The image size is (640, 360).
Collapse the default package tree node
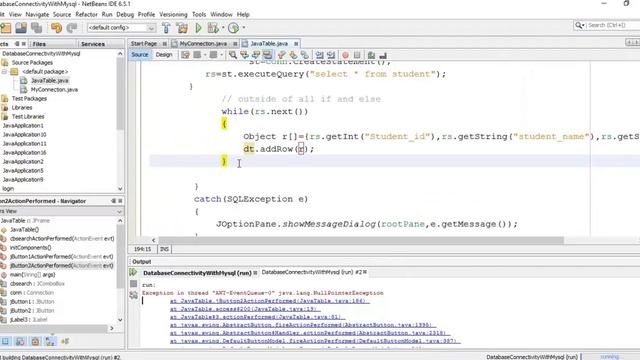(4, 71)
